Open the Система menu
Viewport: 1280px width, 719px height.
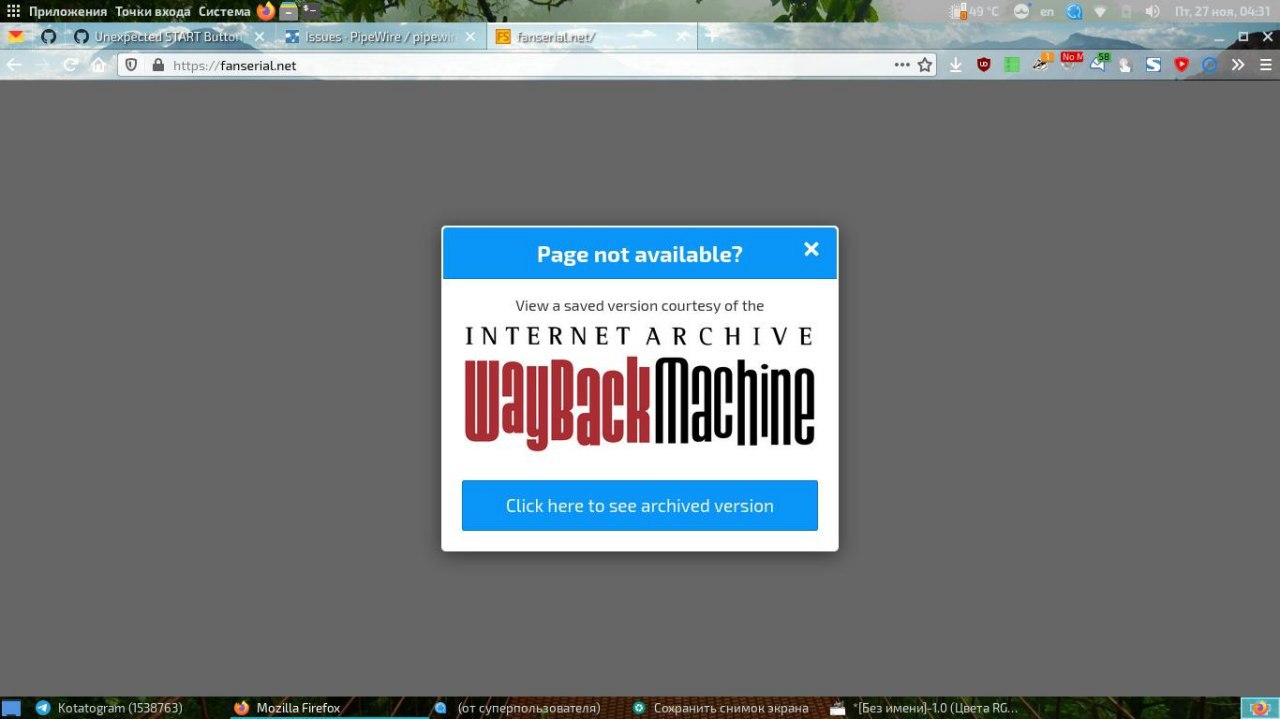point(224,11)
